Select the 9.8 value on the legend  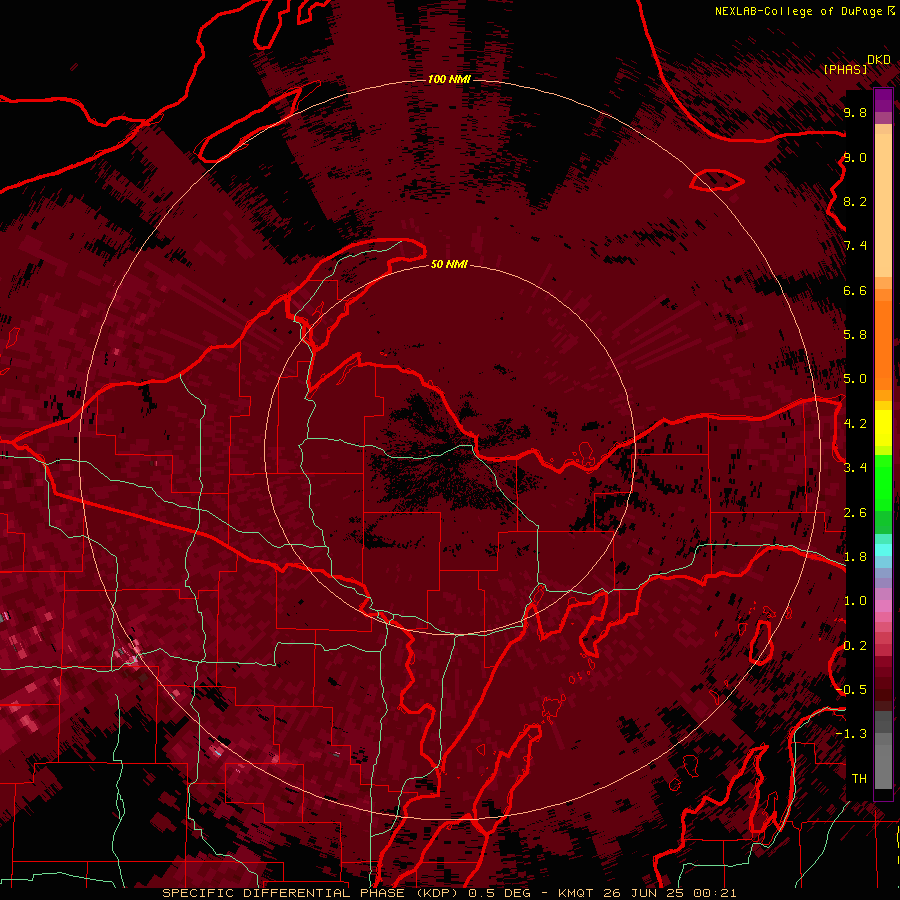(x=855, y=112)
